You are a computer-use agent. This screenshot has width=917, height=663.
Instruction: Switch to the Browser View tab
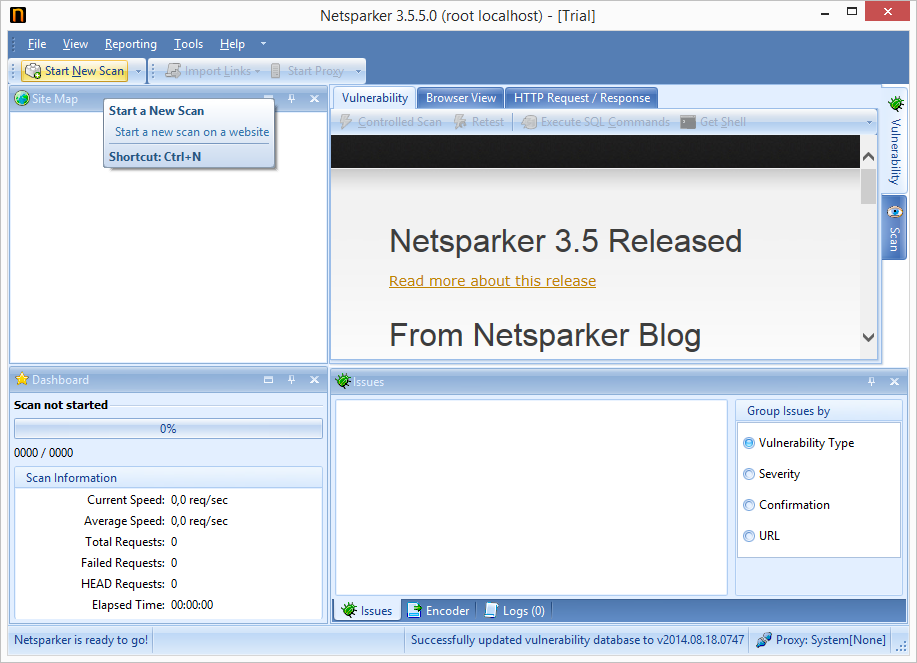[x=461, y=98]
